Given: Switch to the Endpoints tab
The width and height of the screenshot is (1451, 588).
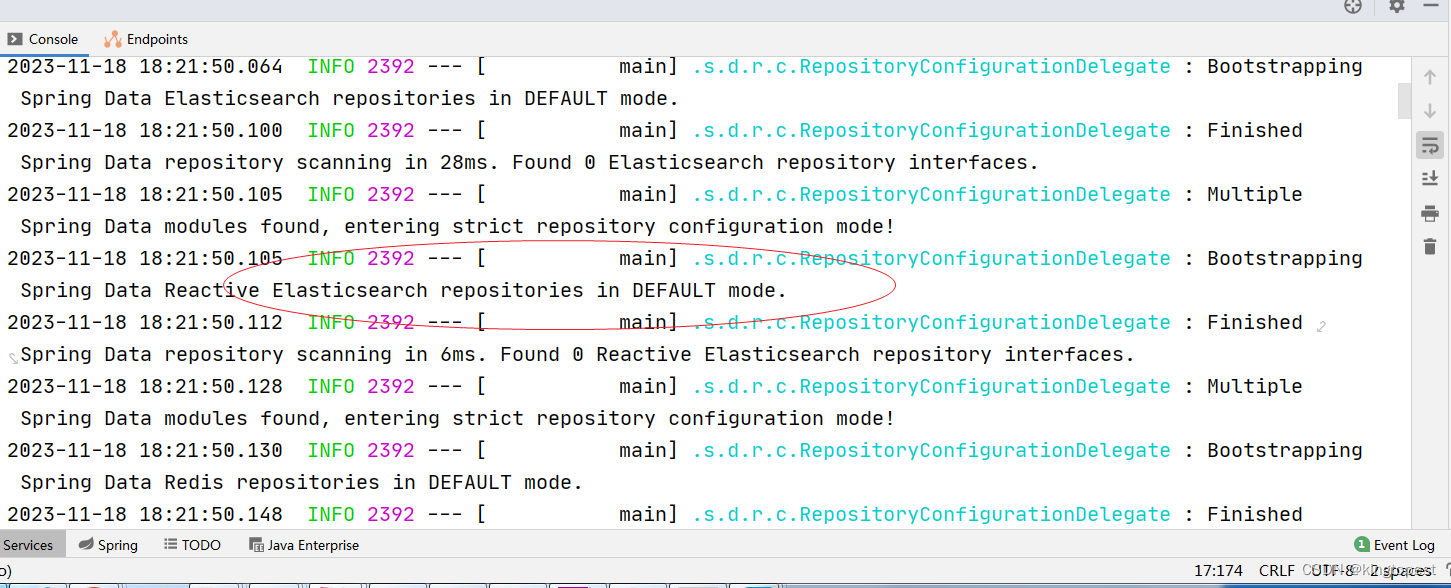Looking at the screenshot, I should point(146,39).
